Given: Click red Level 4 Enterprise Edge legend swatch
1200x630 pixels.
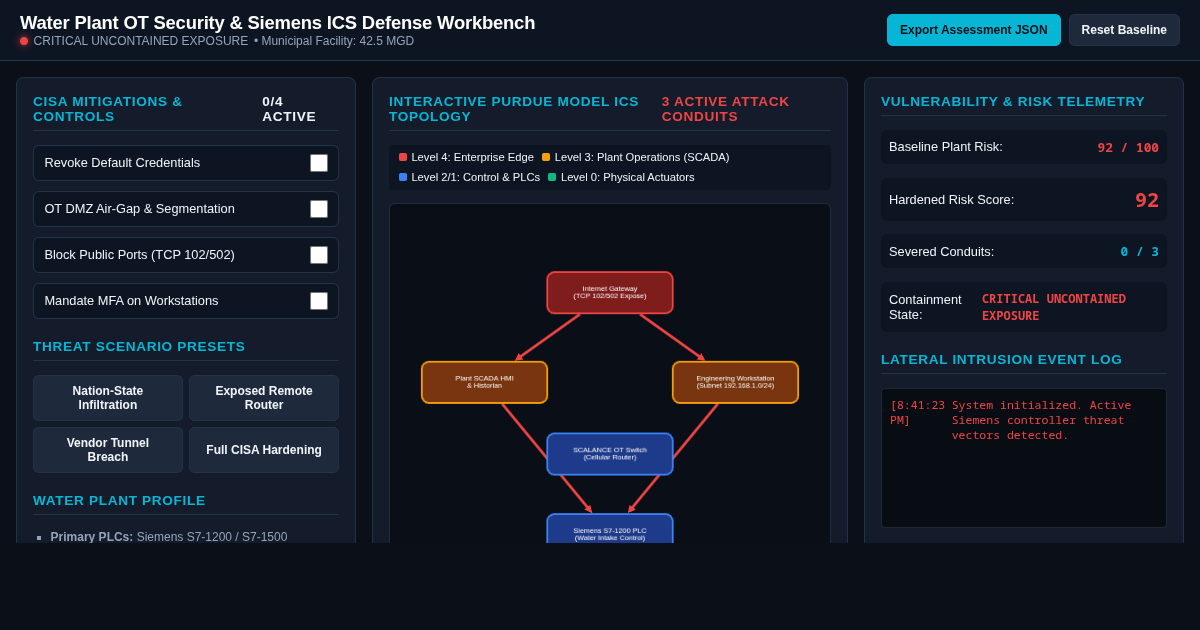Looking at the screenshot, I should click(403, 157).
